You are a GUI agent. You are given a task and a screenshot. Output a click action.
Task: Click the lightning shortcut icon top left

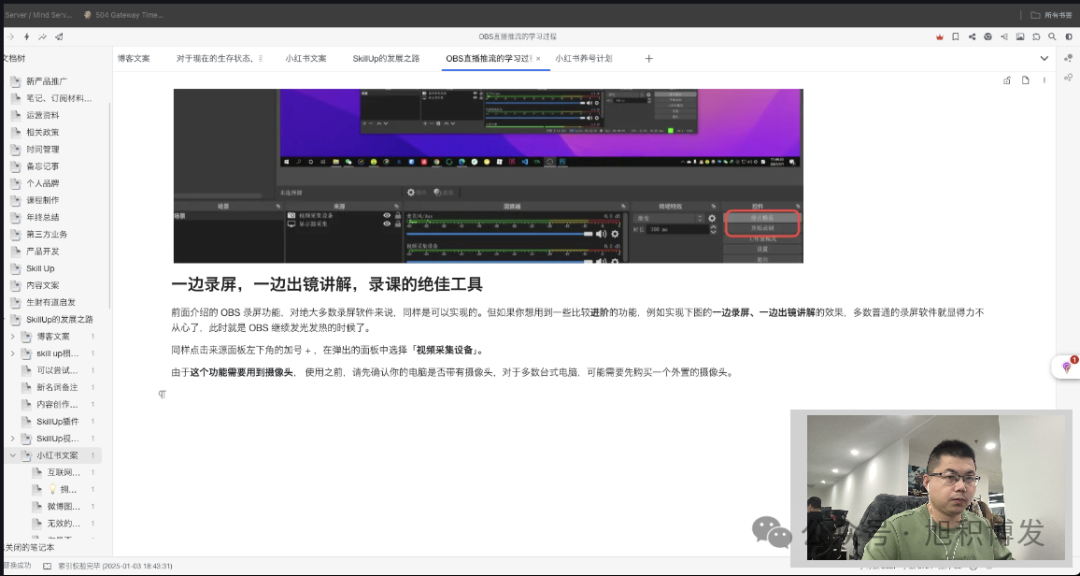click(26, 36)
